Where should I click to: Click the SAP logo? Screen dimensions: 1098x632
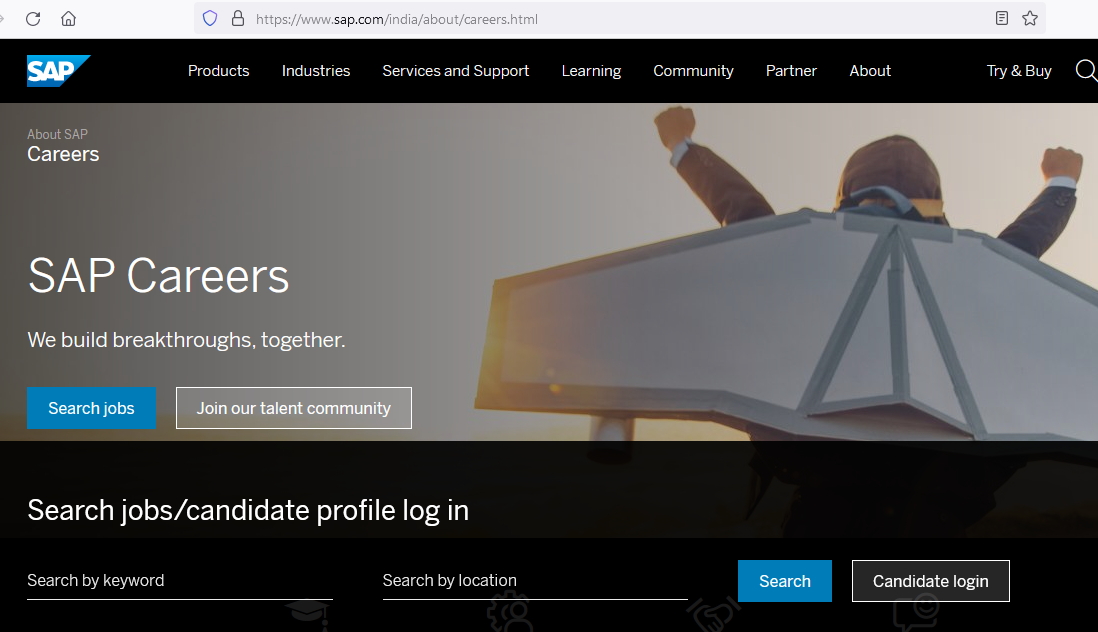click(58, 71)
